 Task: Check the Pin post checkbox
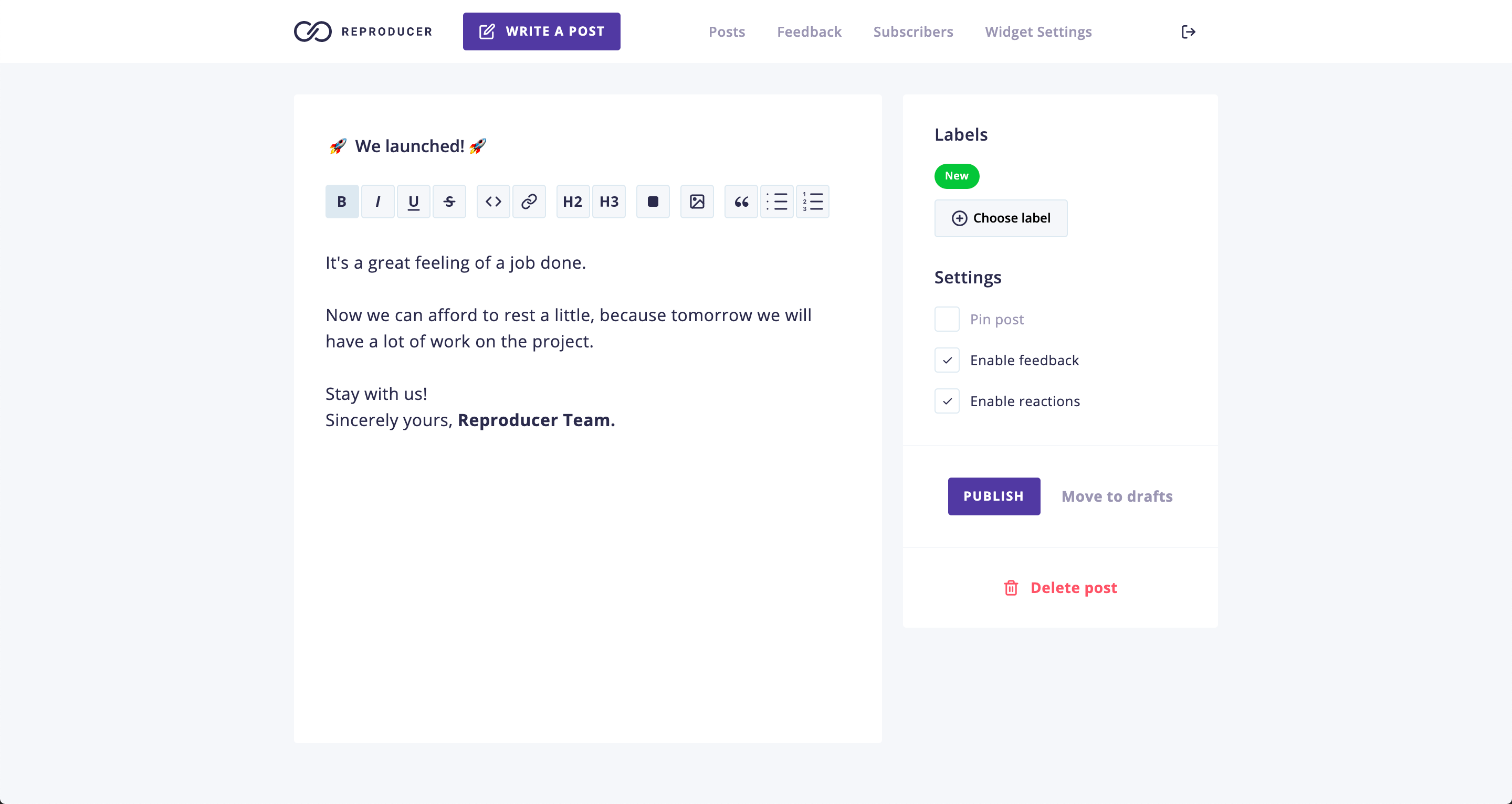pyautogui.click(x=947, y=319)
